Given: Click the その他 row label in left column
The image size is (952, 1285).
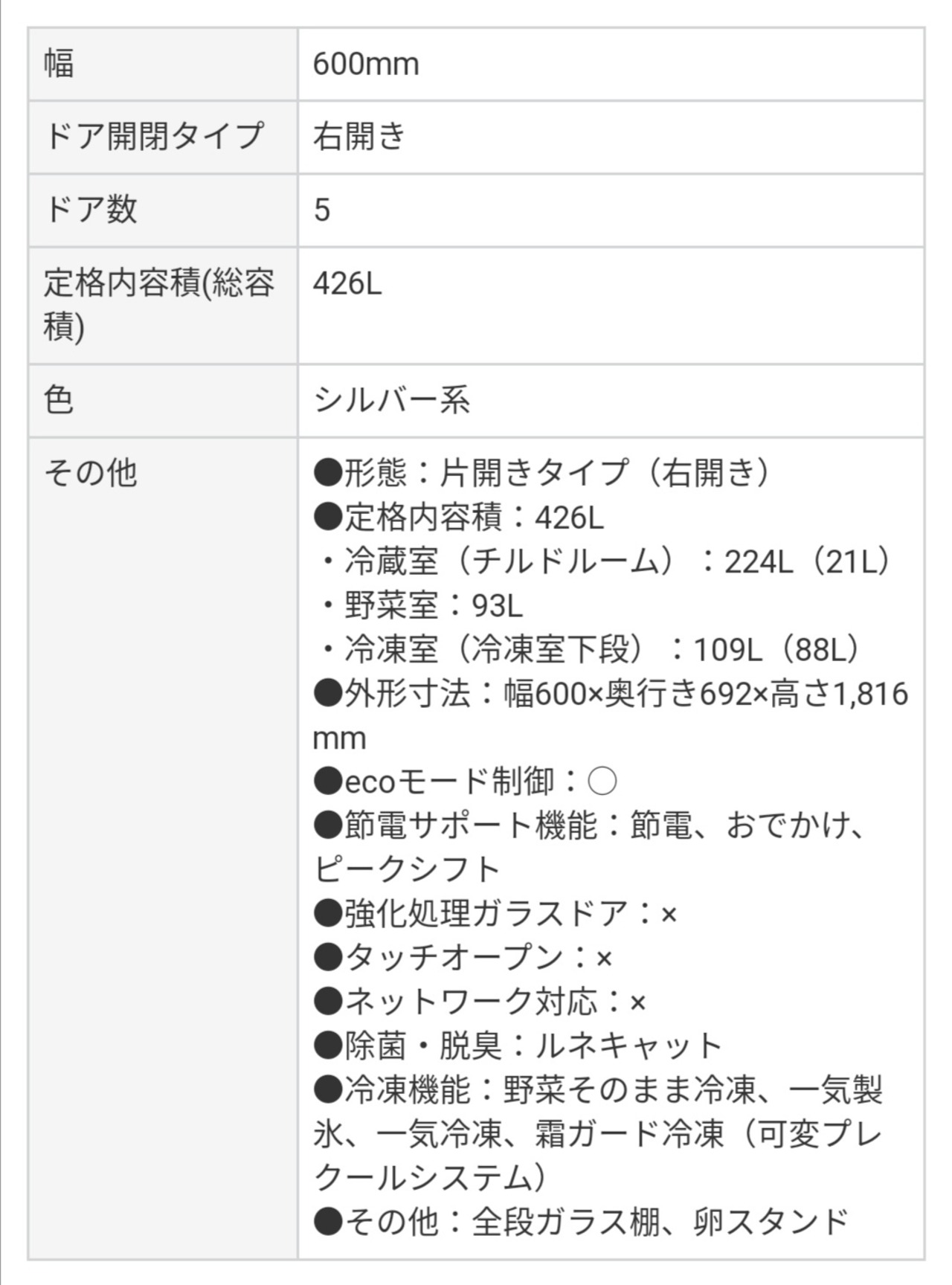Looking at the screenshot, I should pyautogui.click(x=91, y=472).
